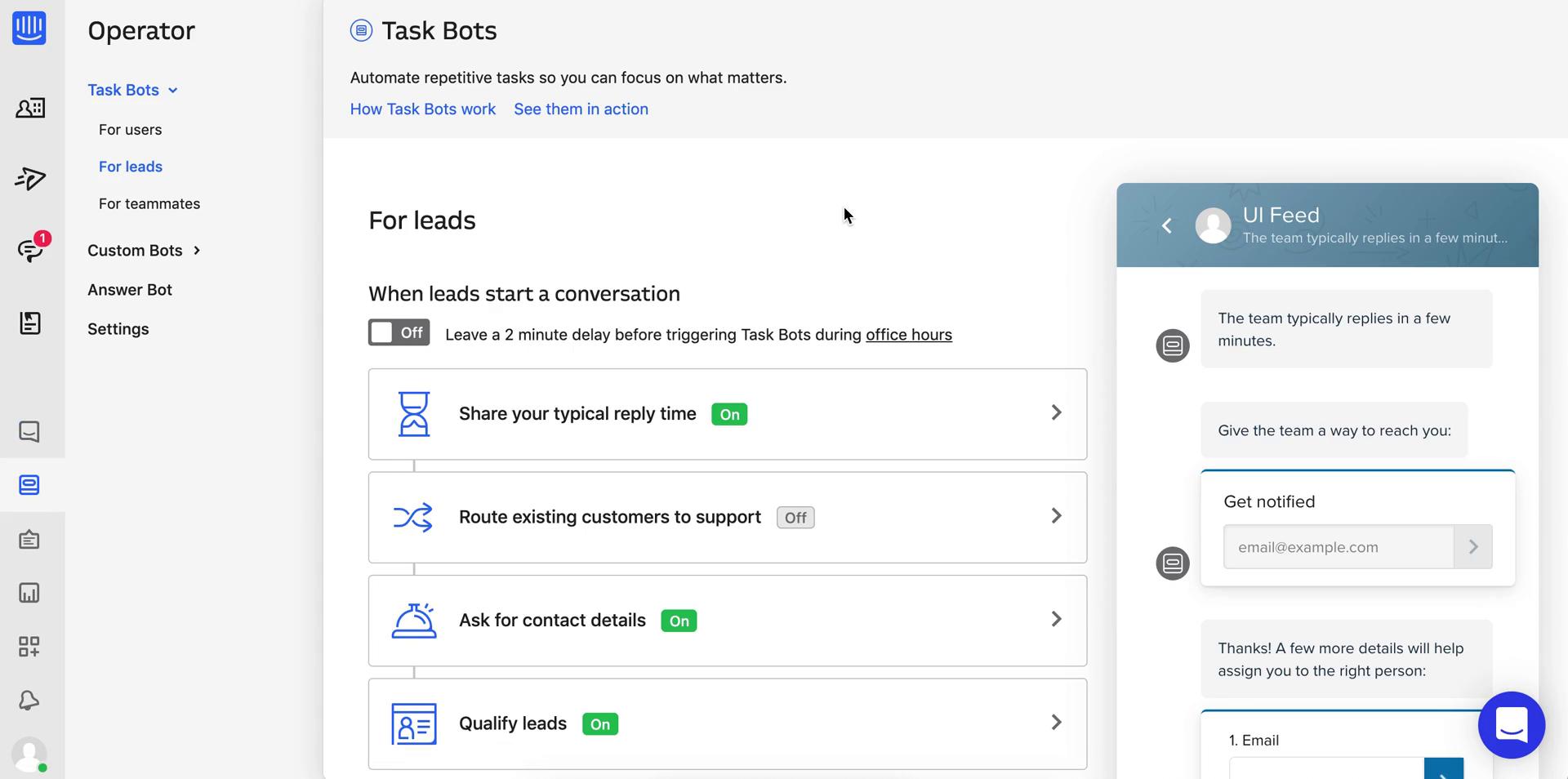Open Answer Bot in sidebar
1568x779 pixels.
[130, 290]
